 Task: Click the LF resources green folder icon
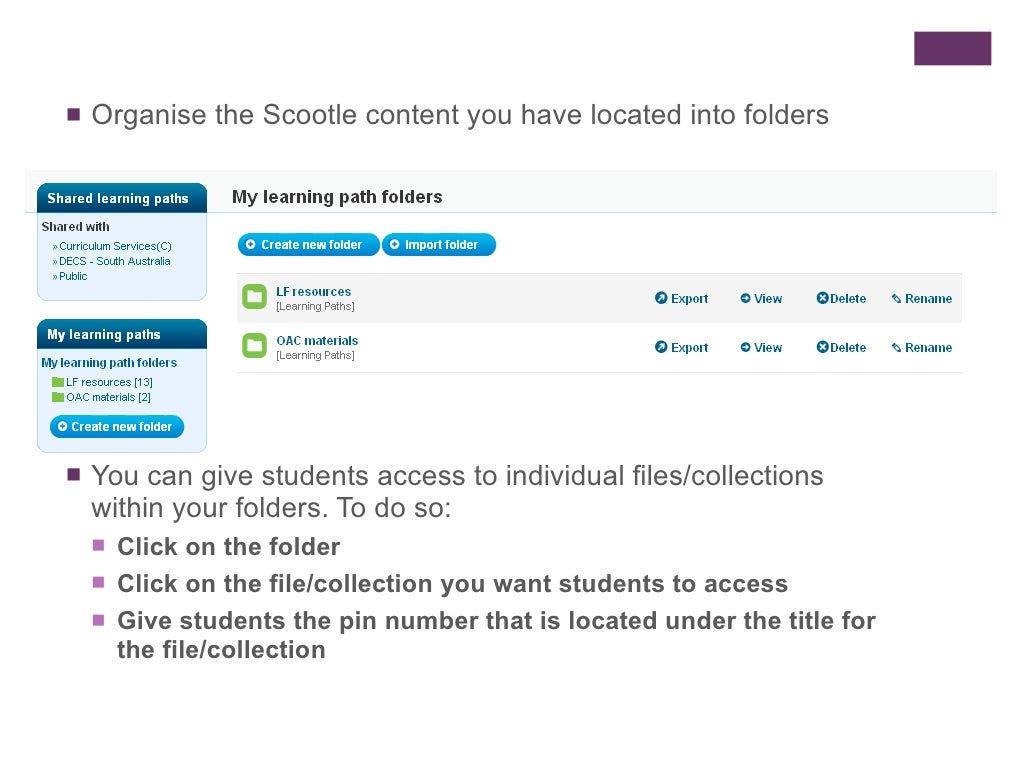(255, 297)
